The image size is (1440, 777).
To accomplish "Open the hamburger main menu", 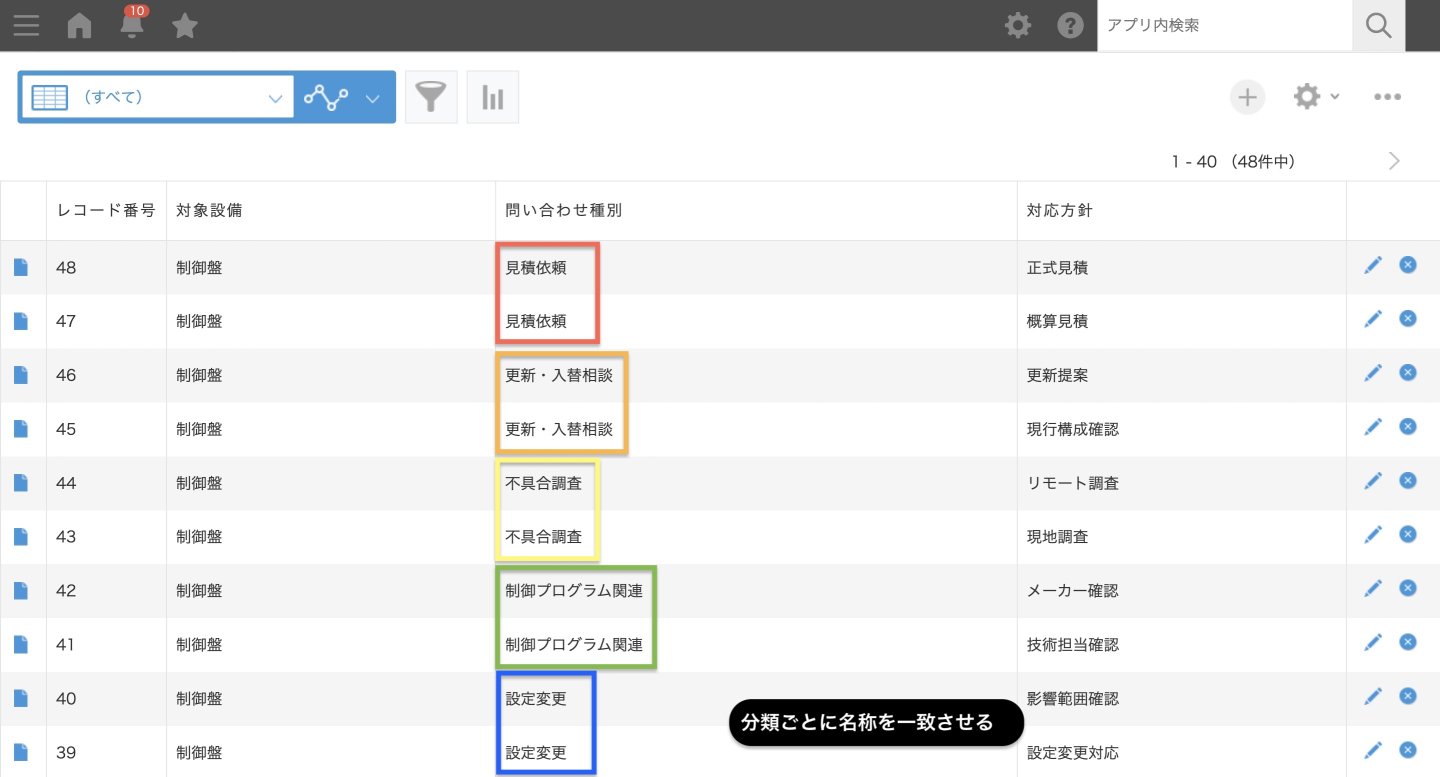I will (26, 25).
